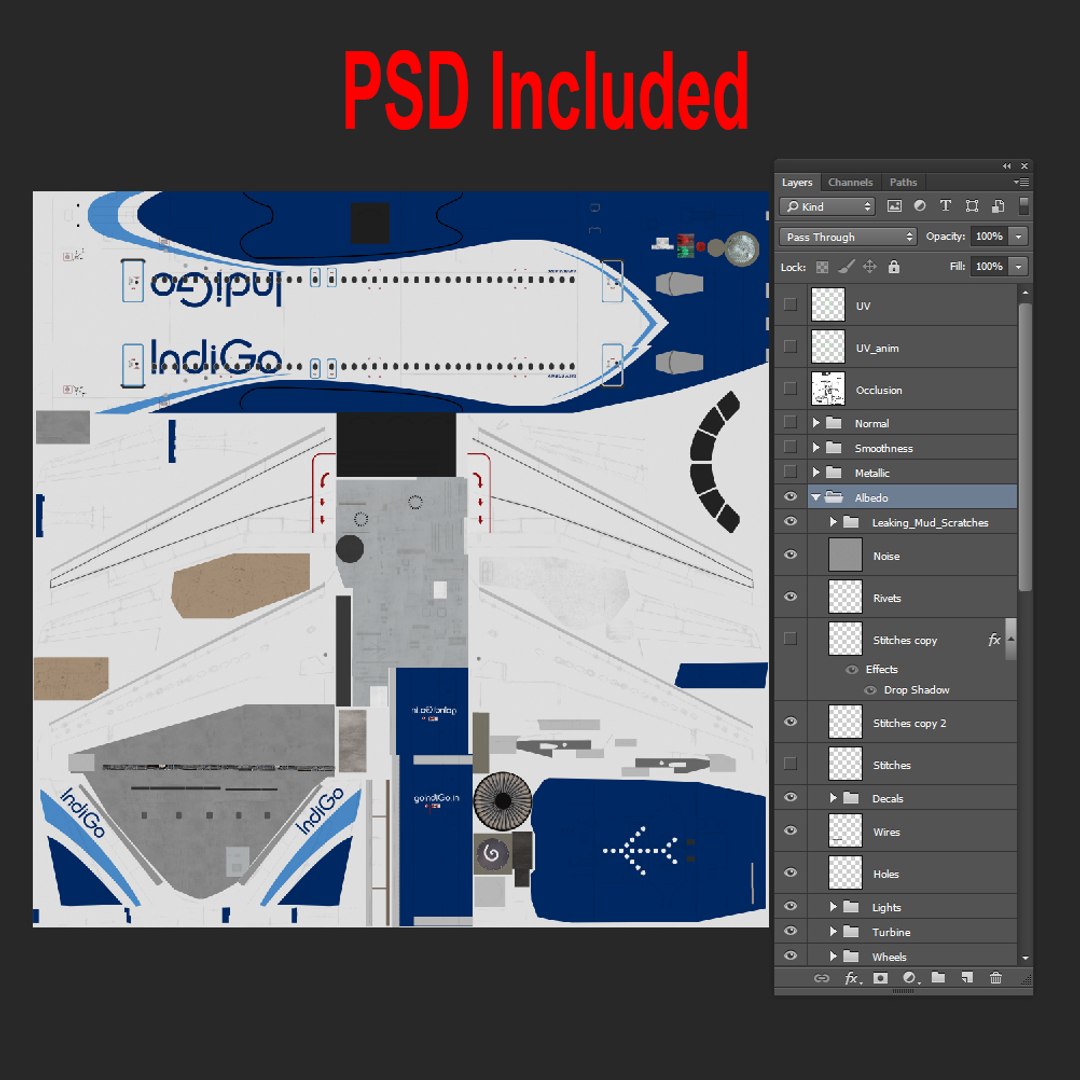
Task: Lock transparent pixels icon
Action: (822, 267)
